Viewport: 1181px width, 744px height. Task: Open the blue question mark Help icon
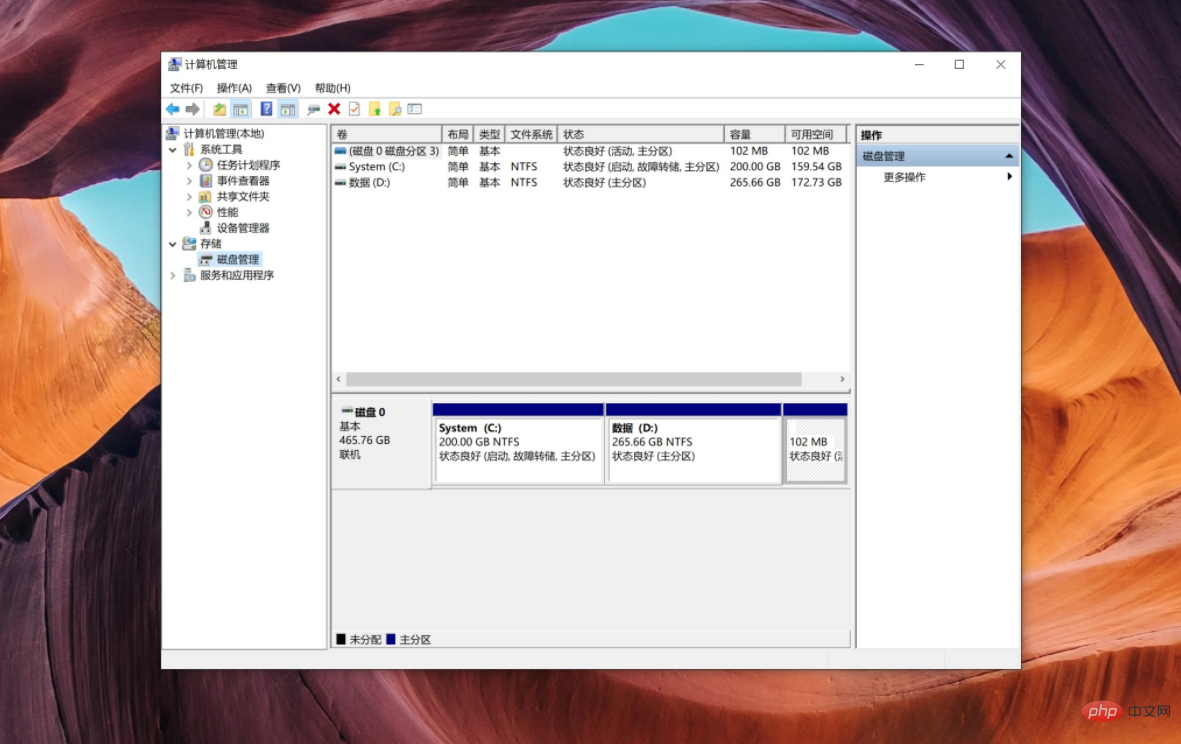[266, 109]
